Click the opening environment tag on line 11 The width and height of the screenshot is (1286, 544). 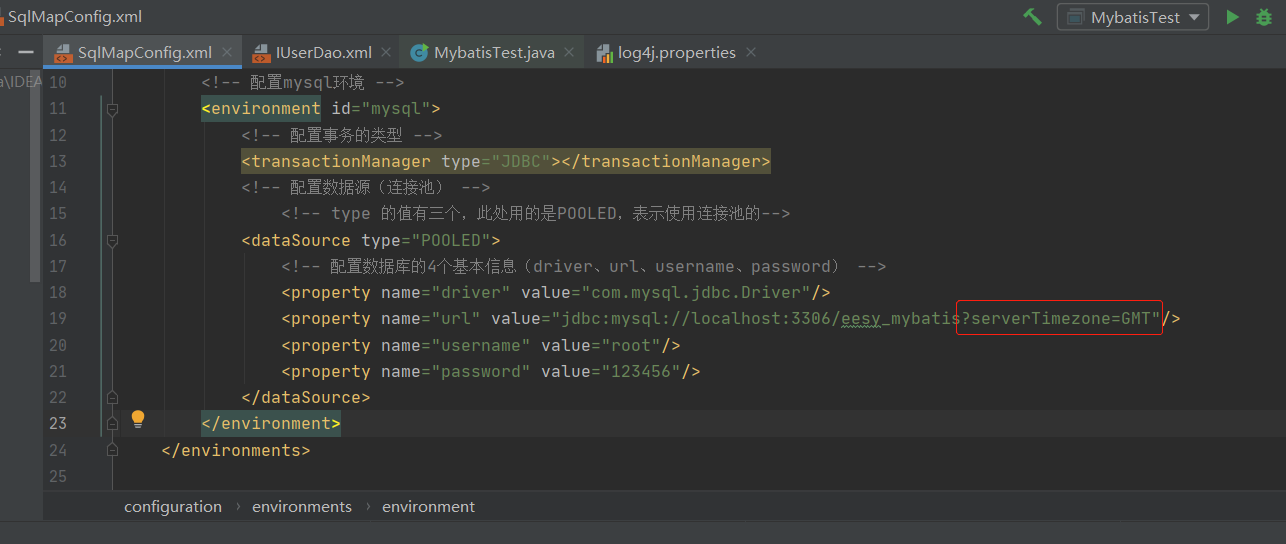261,109
